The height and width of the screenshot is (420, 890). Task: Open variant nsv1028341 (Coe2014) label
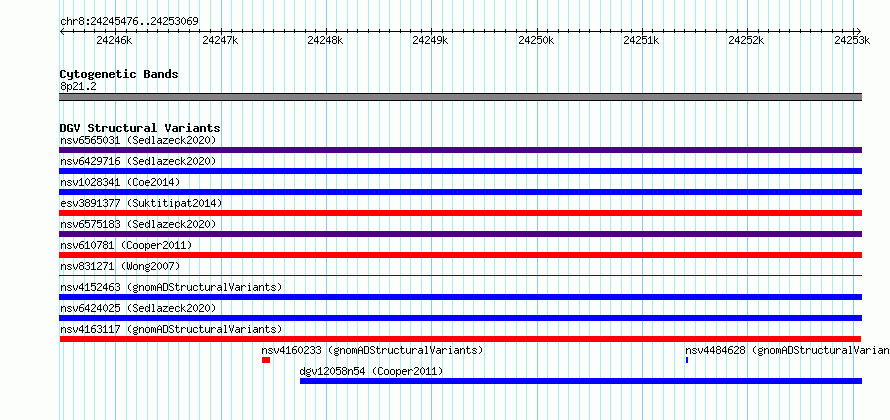[120, 182]
